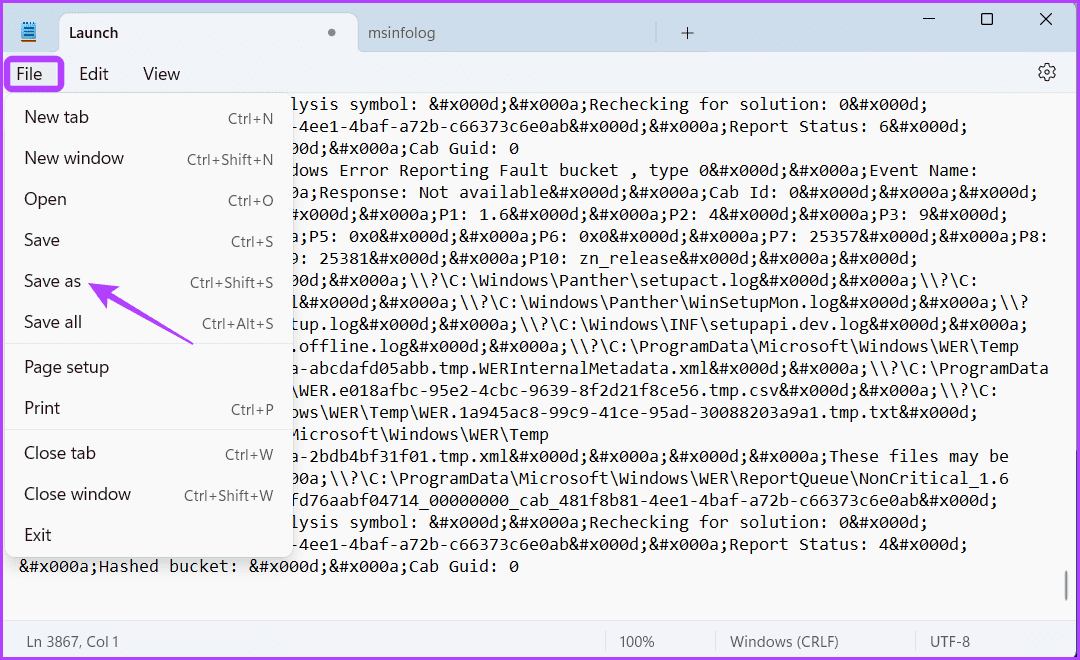Switch to the Launch tab
The height and width of the screenshot is (660, 1080).
[207, 32]
